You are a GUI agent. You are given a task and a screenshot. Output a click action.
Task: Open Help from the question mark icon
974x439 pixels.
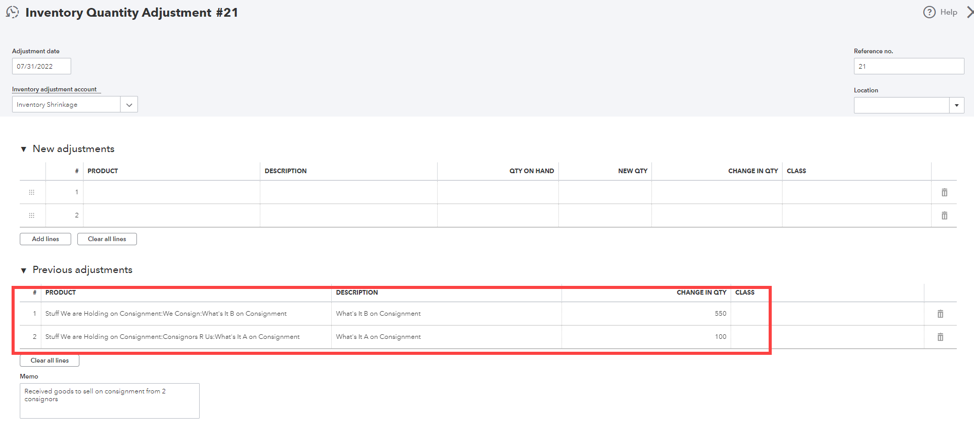[x=929, y=13]
